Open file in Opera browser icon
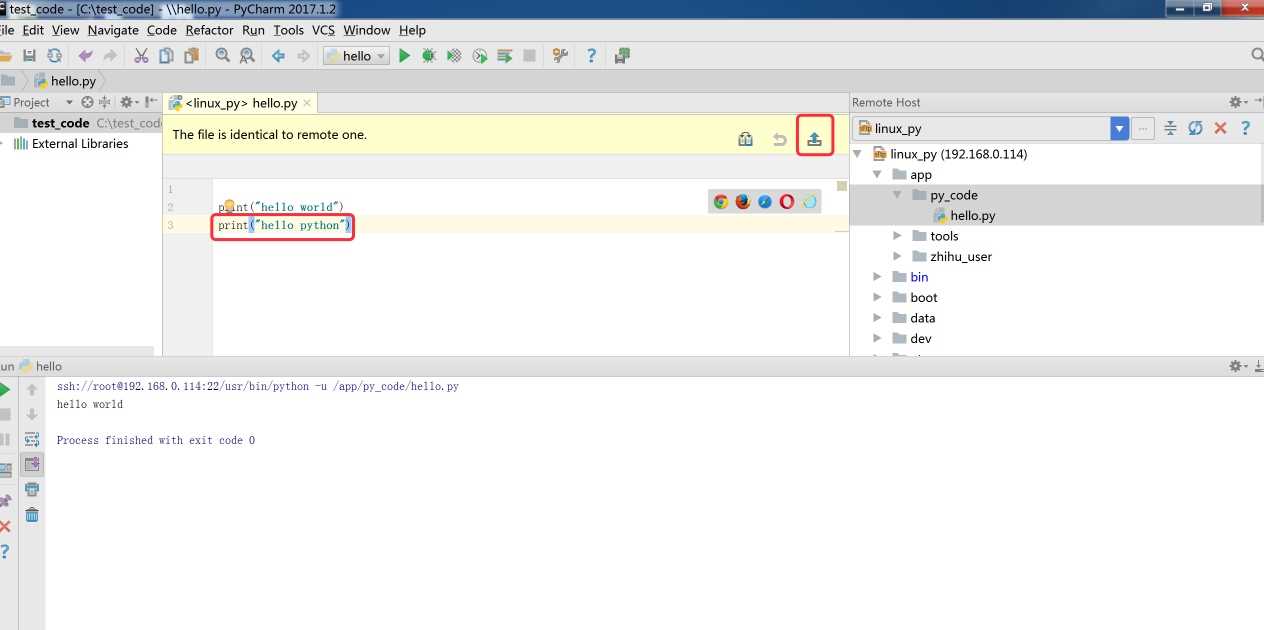 click(x=787, y=201)
